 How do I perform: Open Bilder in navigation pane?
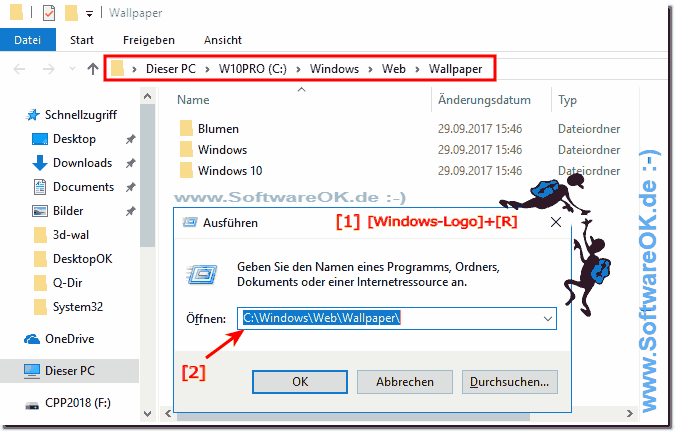click(x=68, y=211)
